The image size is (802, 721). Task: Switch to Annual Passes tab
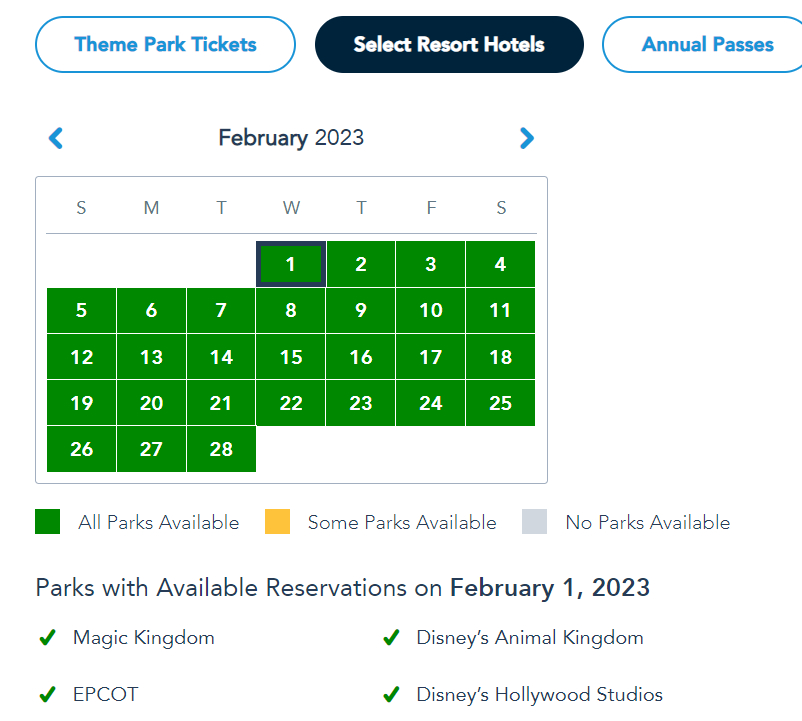[x=707, y=45]
